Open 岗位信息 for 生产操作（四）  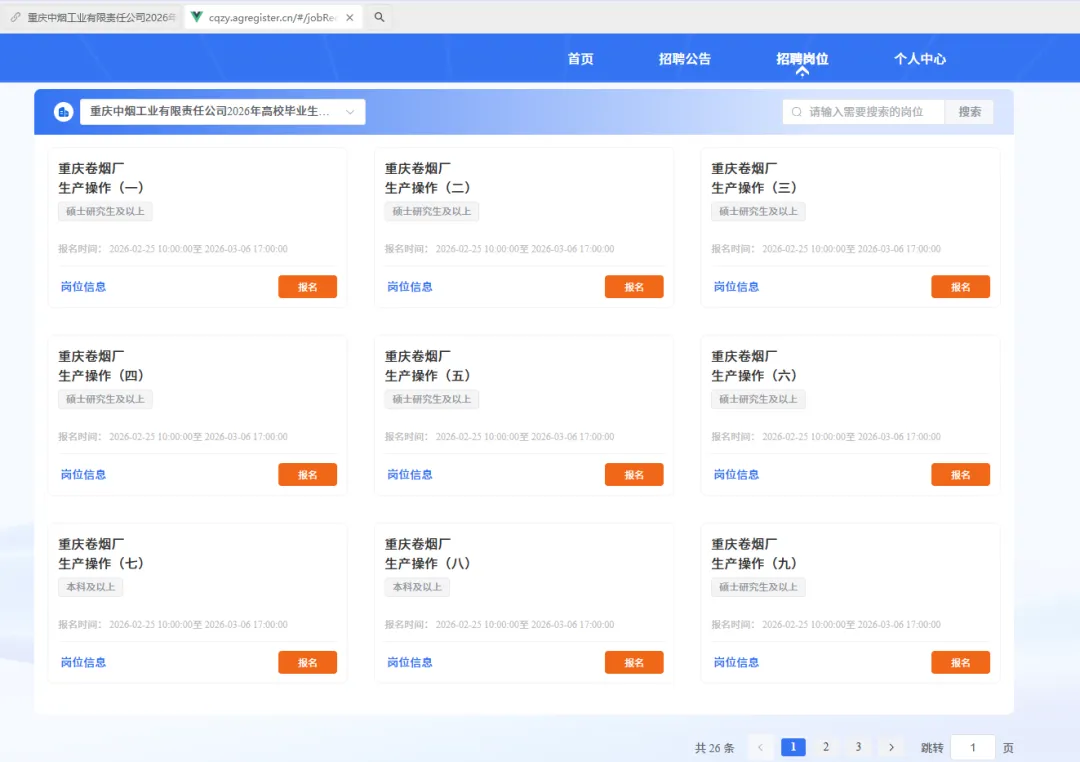83,475
